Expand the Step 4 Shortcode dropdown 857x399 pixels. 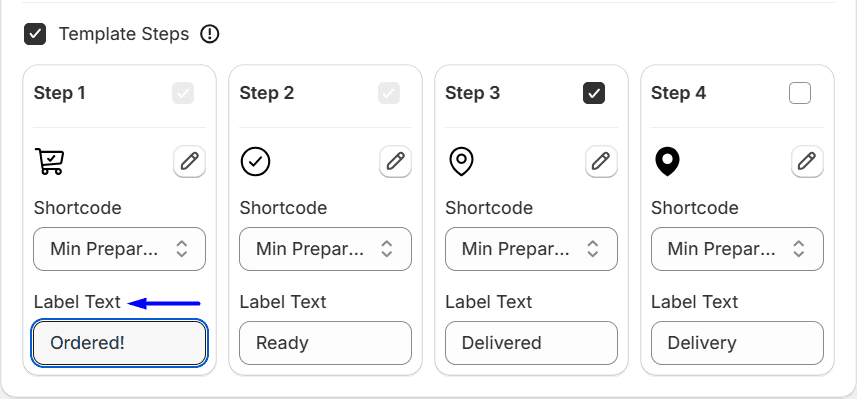pyautogui.click(x=737, y=249)
